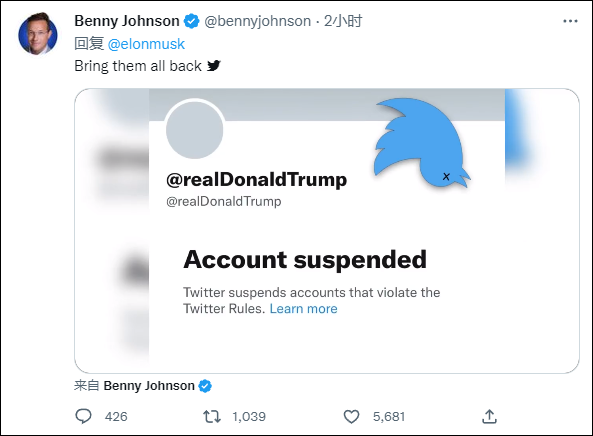Click the upside-down blue Twitter bird
The image size is (593, 436).
421,143
